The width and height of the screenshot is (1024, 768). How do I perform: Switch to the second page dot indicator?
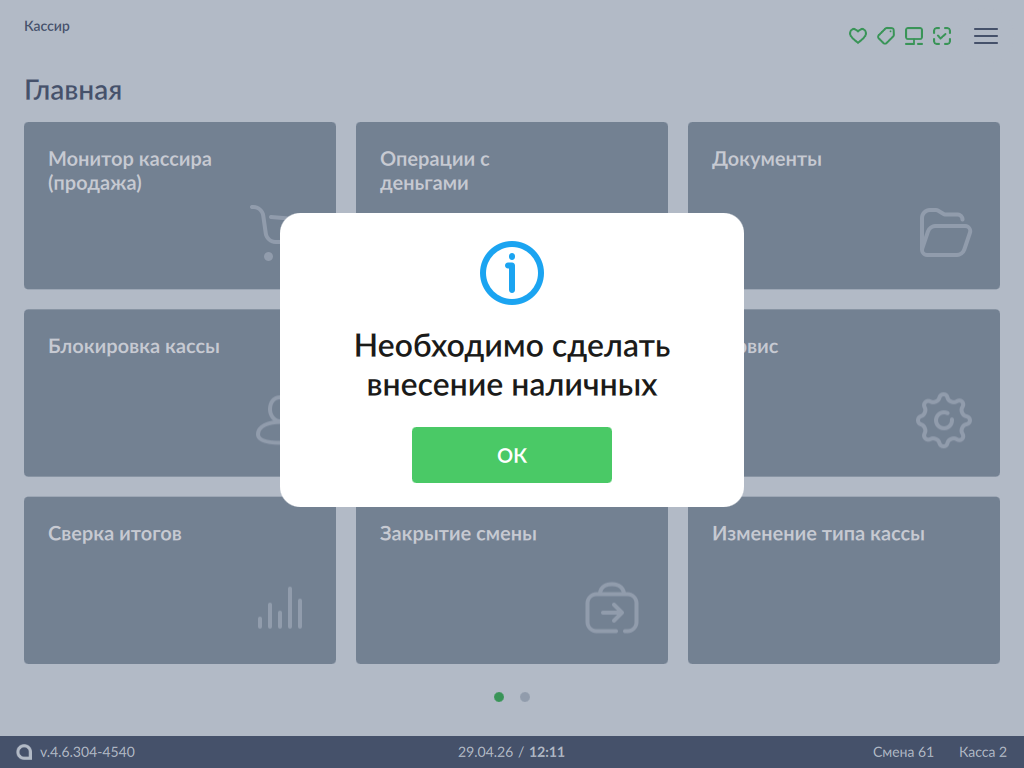[x=524, y=697]
